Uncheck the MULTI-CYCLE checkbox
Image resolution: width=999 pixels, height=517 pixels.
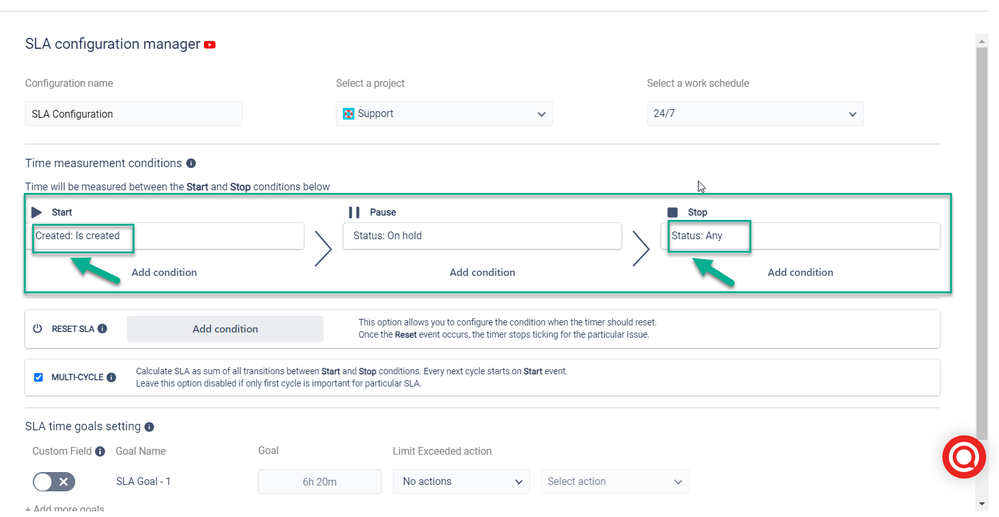(x=38, y=377)
